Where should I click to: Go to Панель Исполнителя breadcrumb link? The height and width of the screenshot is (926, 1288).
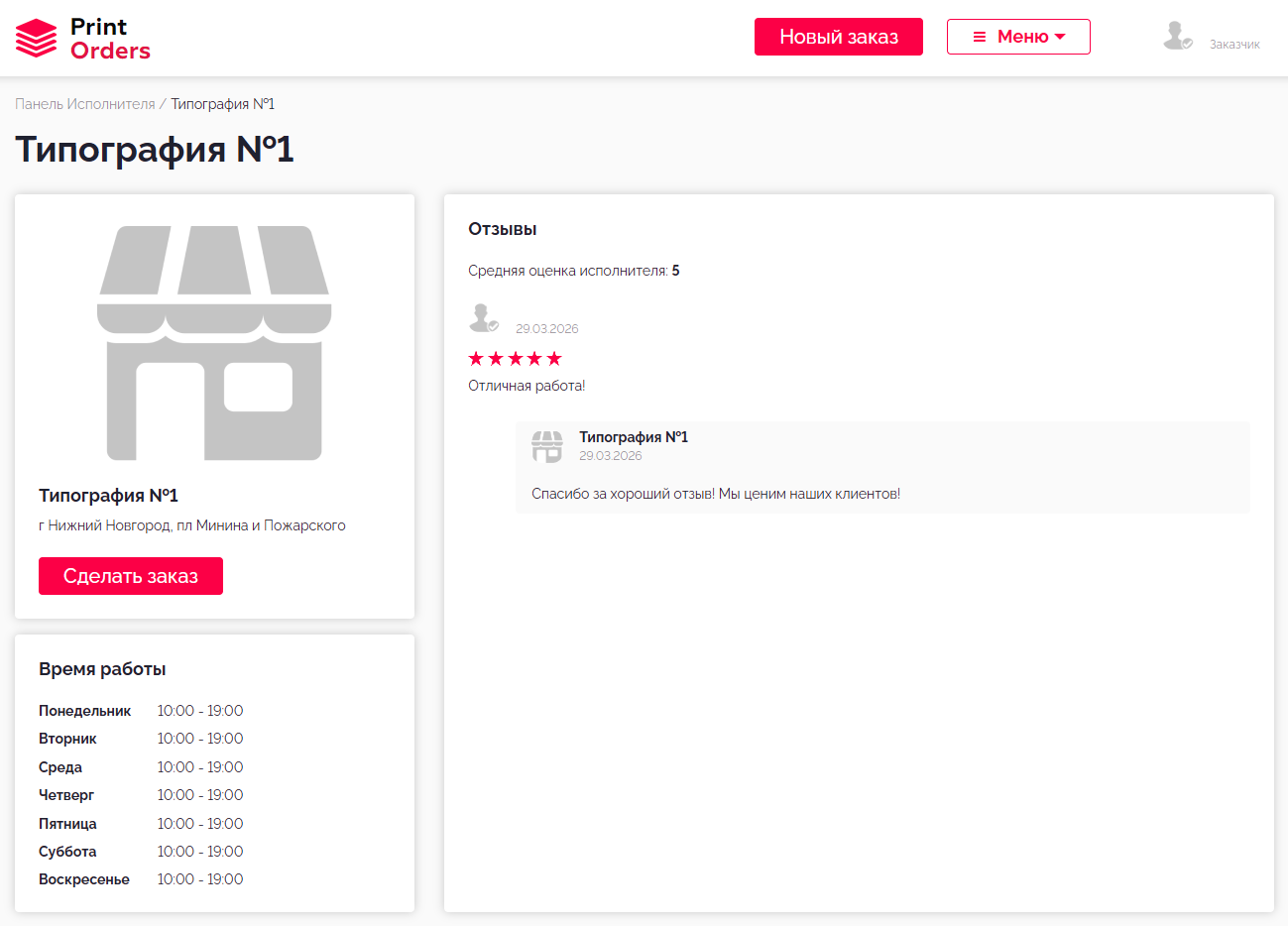[x=85, y=104]
